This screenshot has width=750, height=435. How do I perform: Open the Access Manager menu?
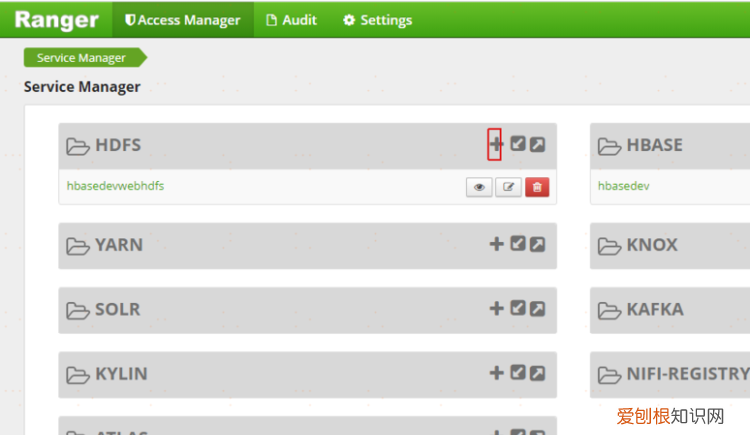coord(183,20)
